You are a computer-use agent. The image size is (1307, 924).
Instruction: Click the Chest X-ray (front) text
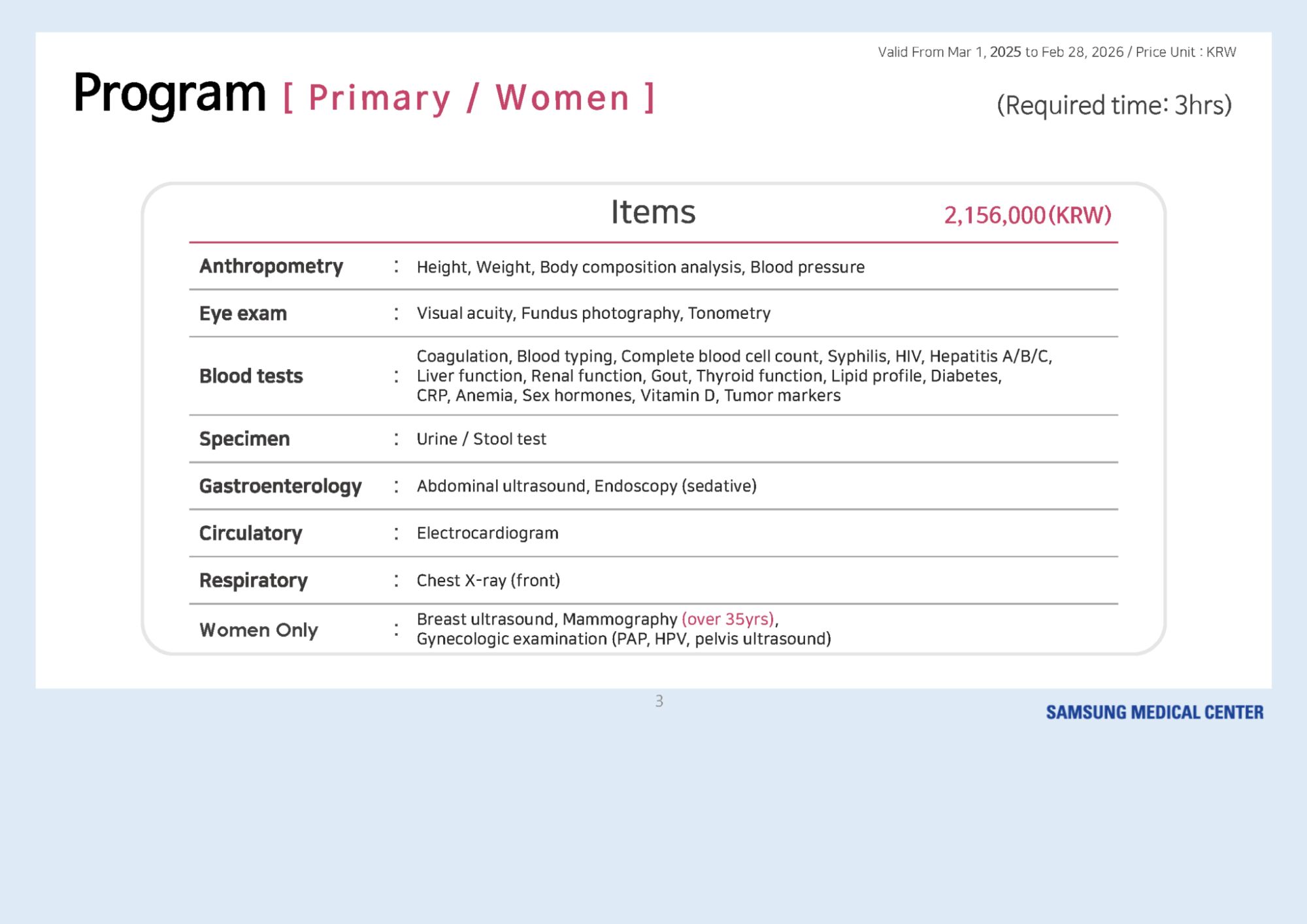[488, 580]
